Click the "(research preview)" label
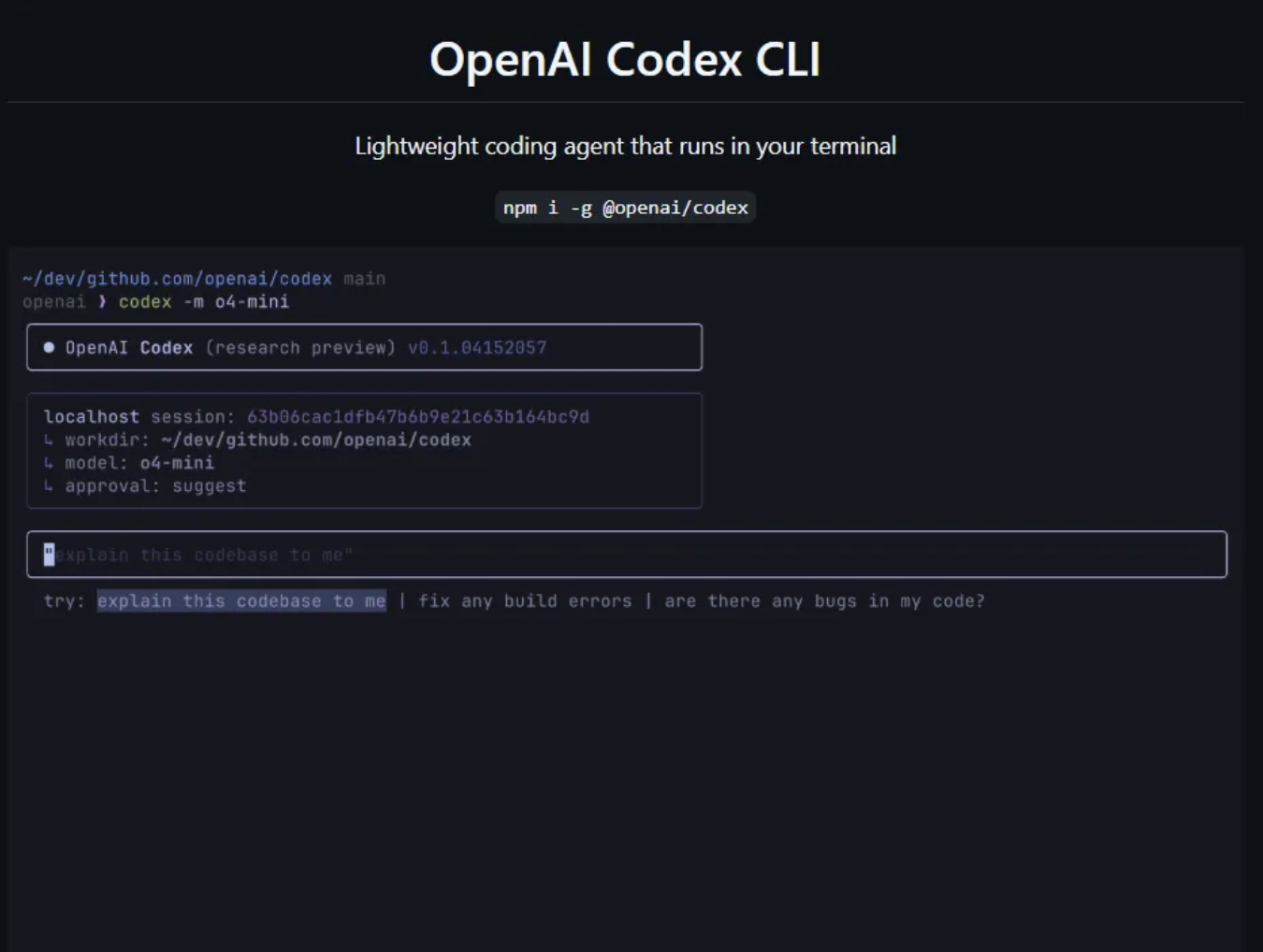 click(x=300, y=348)
